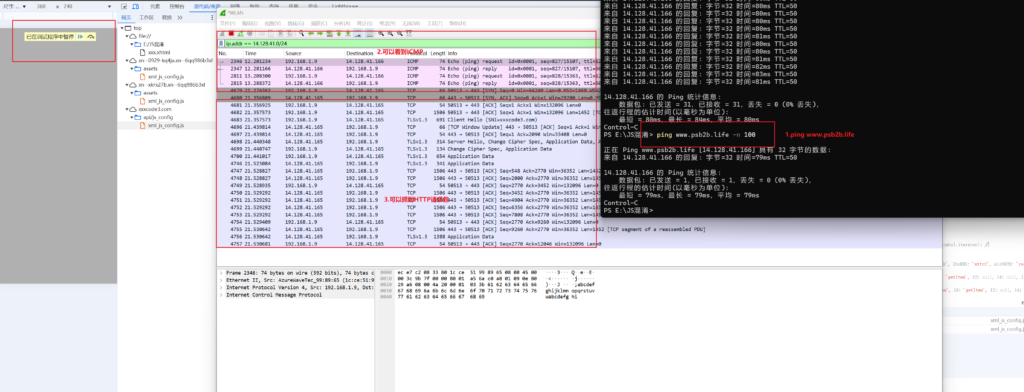The width and height of the screenshot is (1024, 392).
Task: Toggle Wireshark packet colorize rules button
Action: click(370, 33)
